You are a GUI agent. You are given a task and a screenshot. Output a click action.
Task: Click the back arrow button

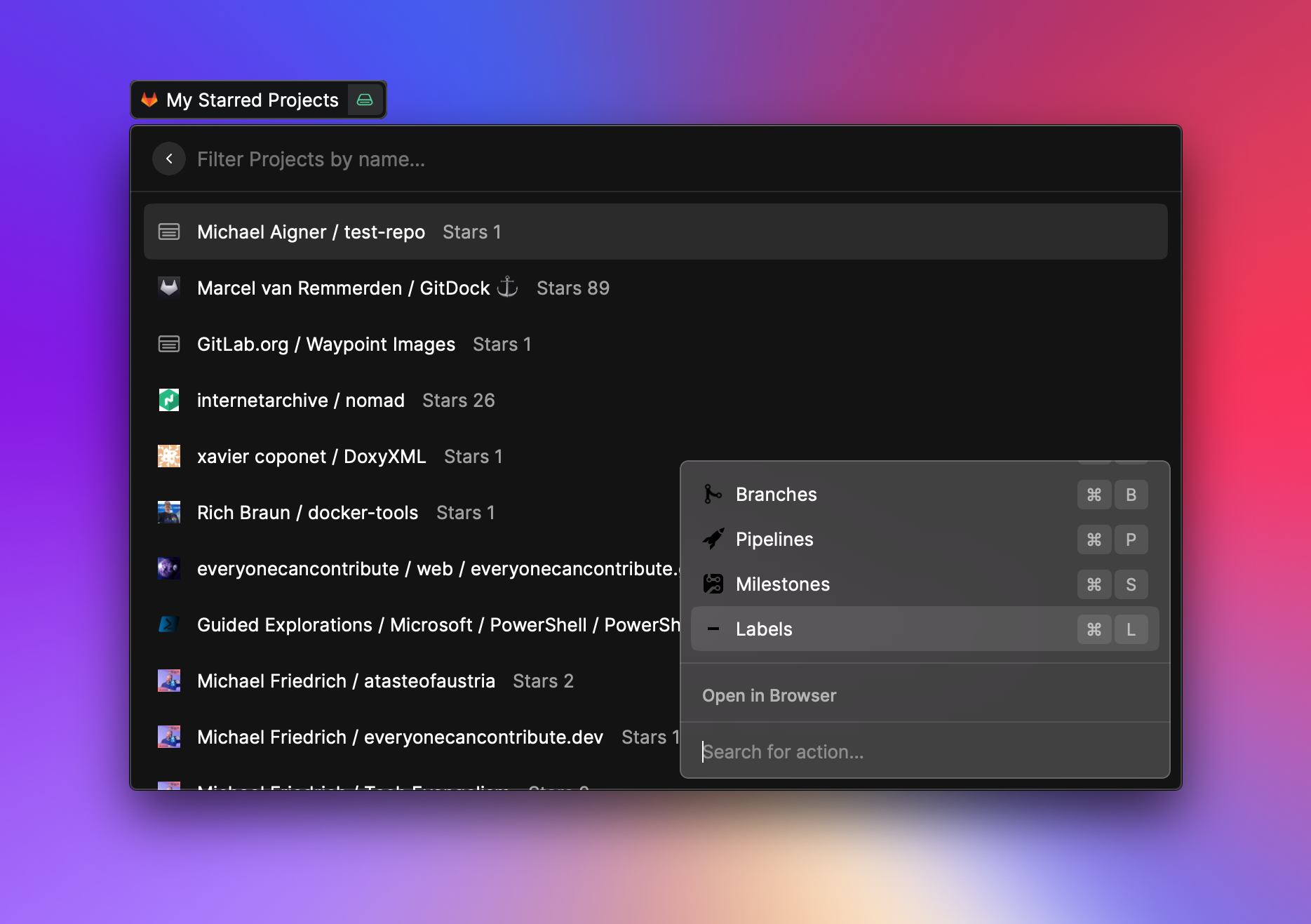pyautogui.click(x=169, y=159)
